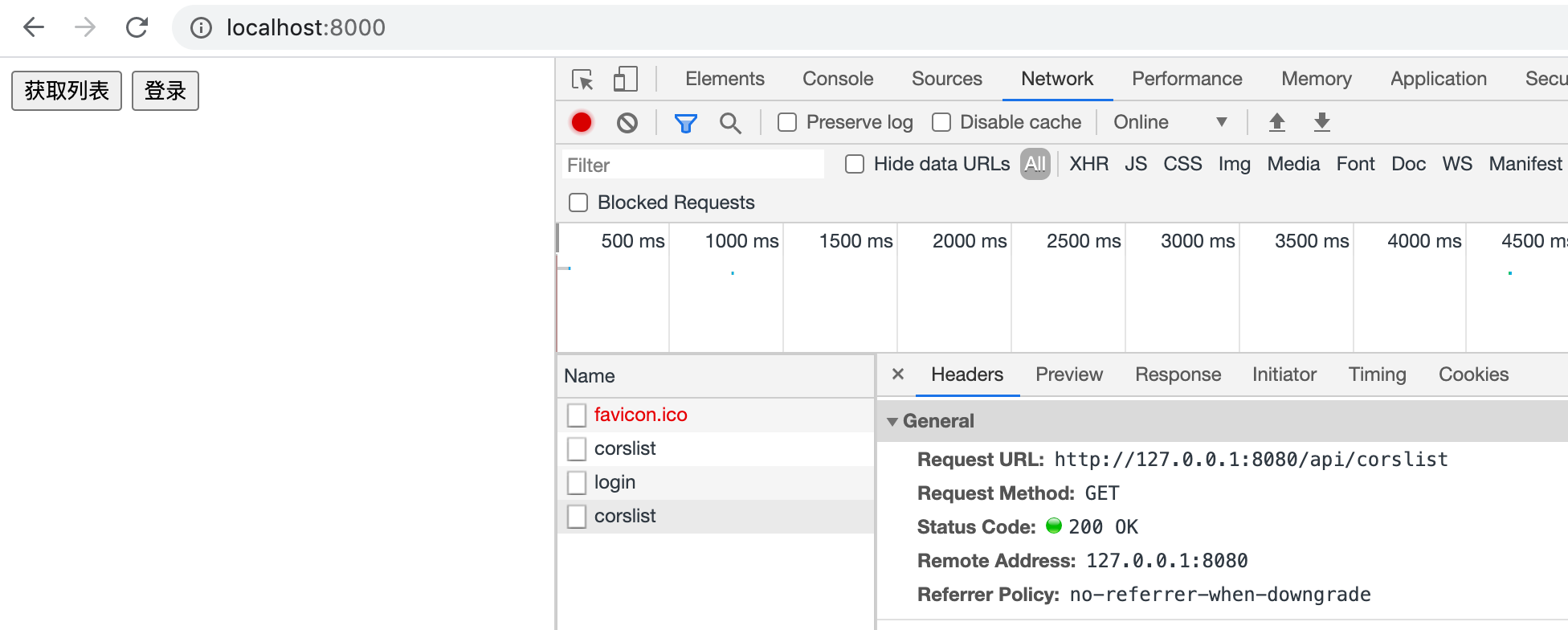1568x630 pixels.
Task: Show the Cookies detail tab
Action: [x=1473, y=374]
